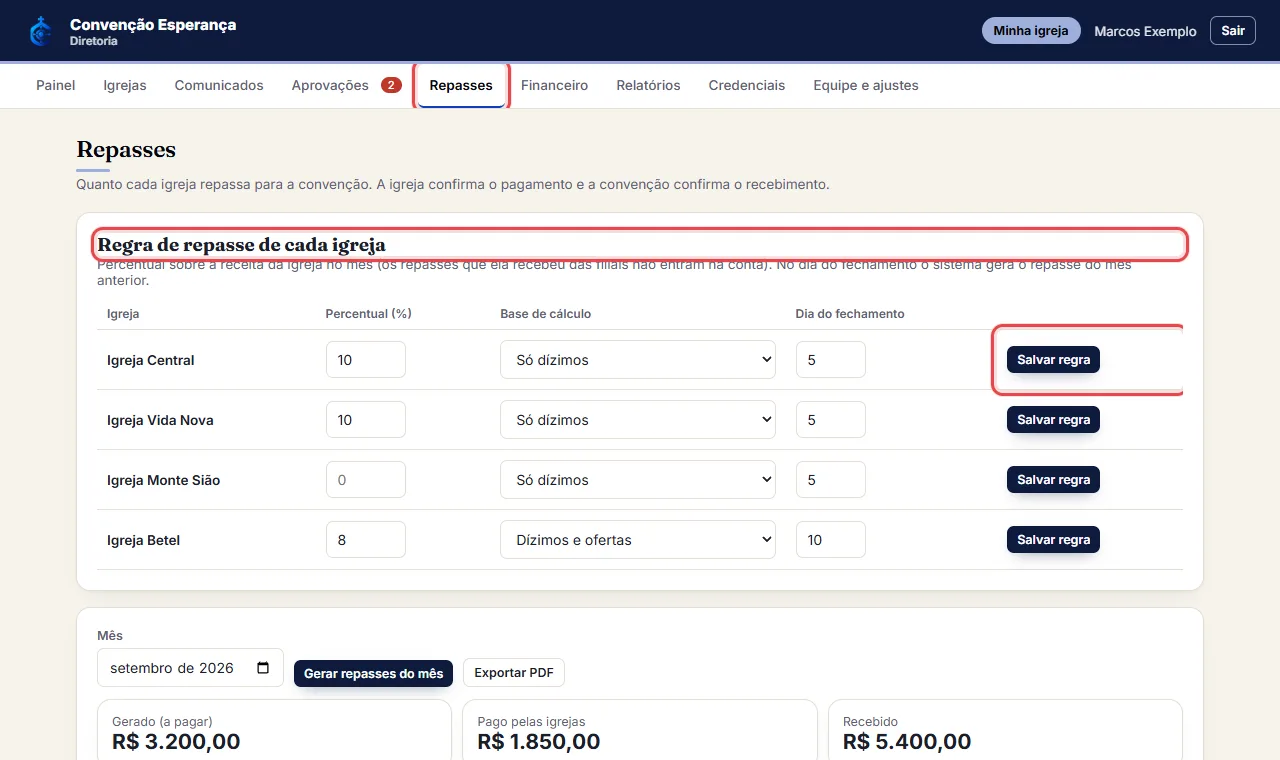The width and height of the screenshot is (1280, 760).
Task: Click the Igreja Monte Sião row label
Action: click(x=164, y=480)
